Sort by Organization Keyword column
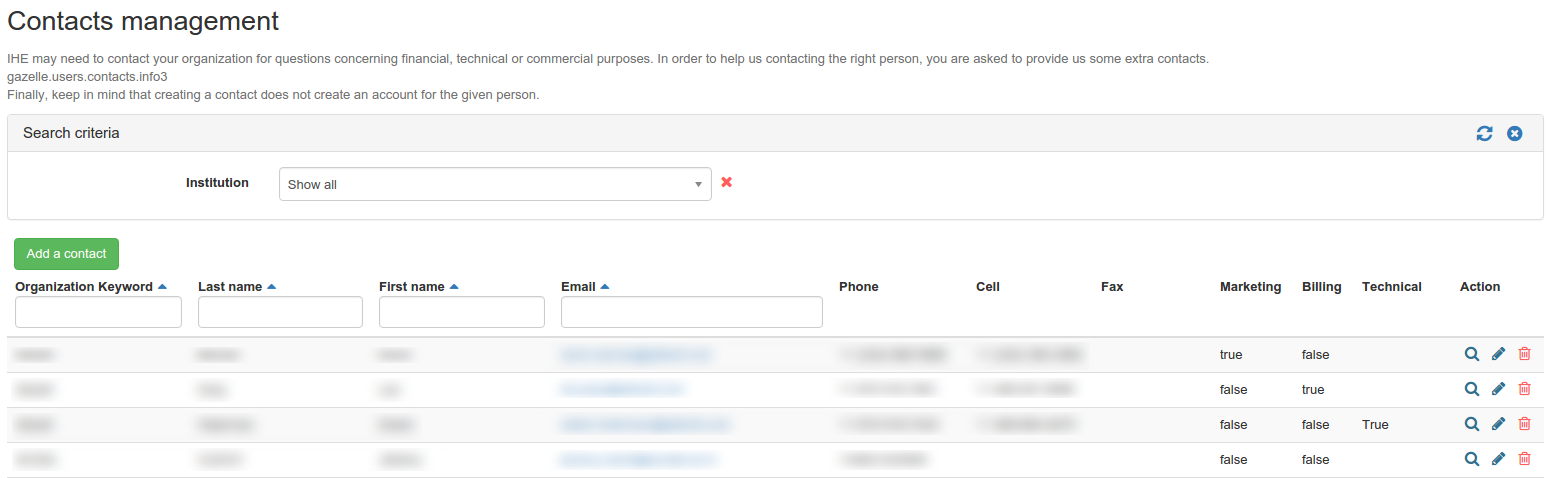This screenshot has width=1549, height=478. coord(162,287)
